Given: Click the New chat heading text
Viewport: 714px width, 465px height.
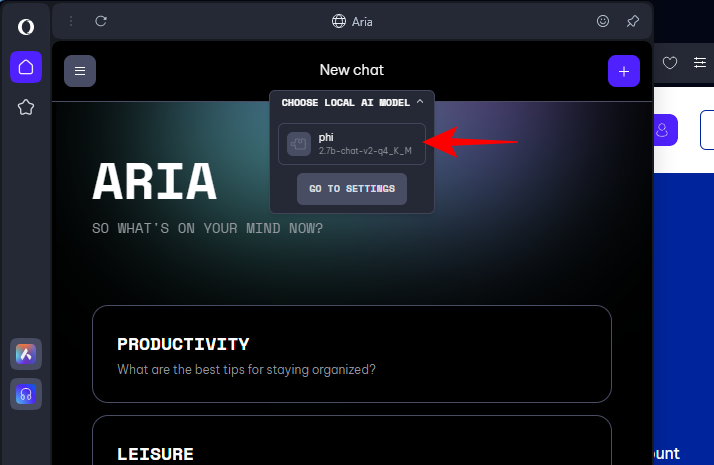Looking at the screenshot, I should [x=352, y=70].
